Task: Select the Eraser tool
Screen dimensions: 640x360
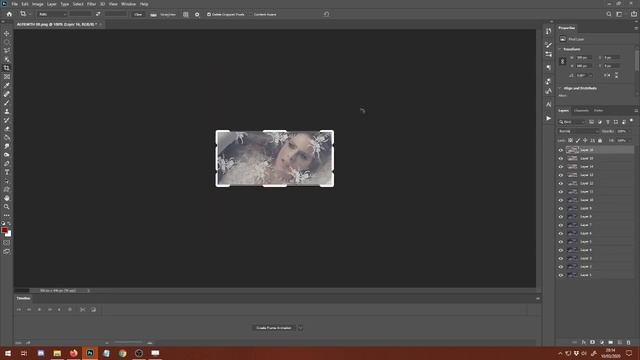Action: 7,129
